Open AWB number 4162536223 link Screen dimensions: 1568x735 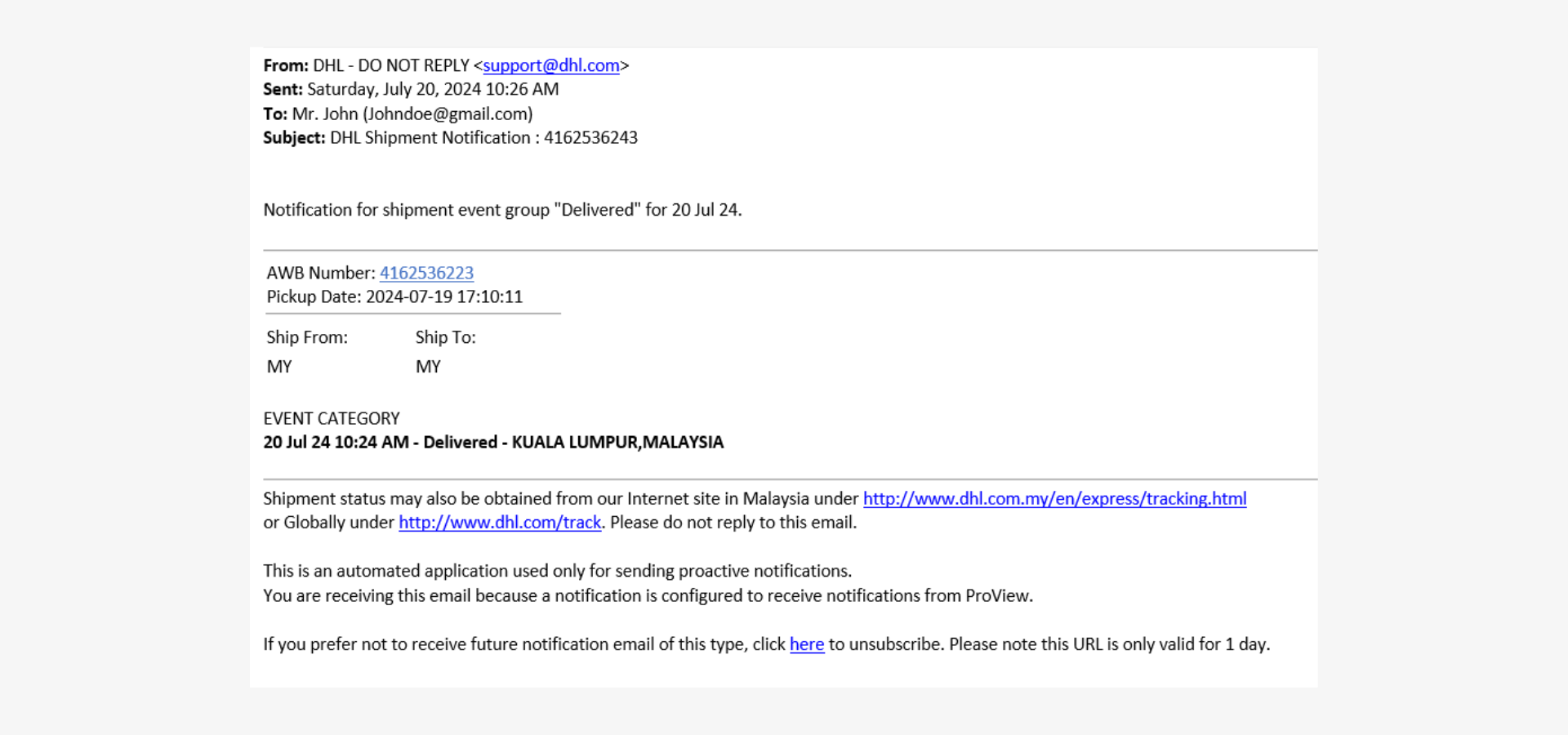coord(426,273)
